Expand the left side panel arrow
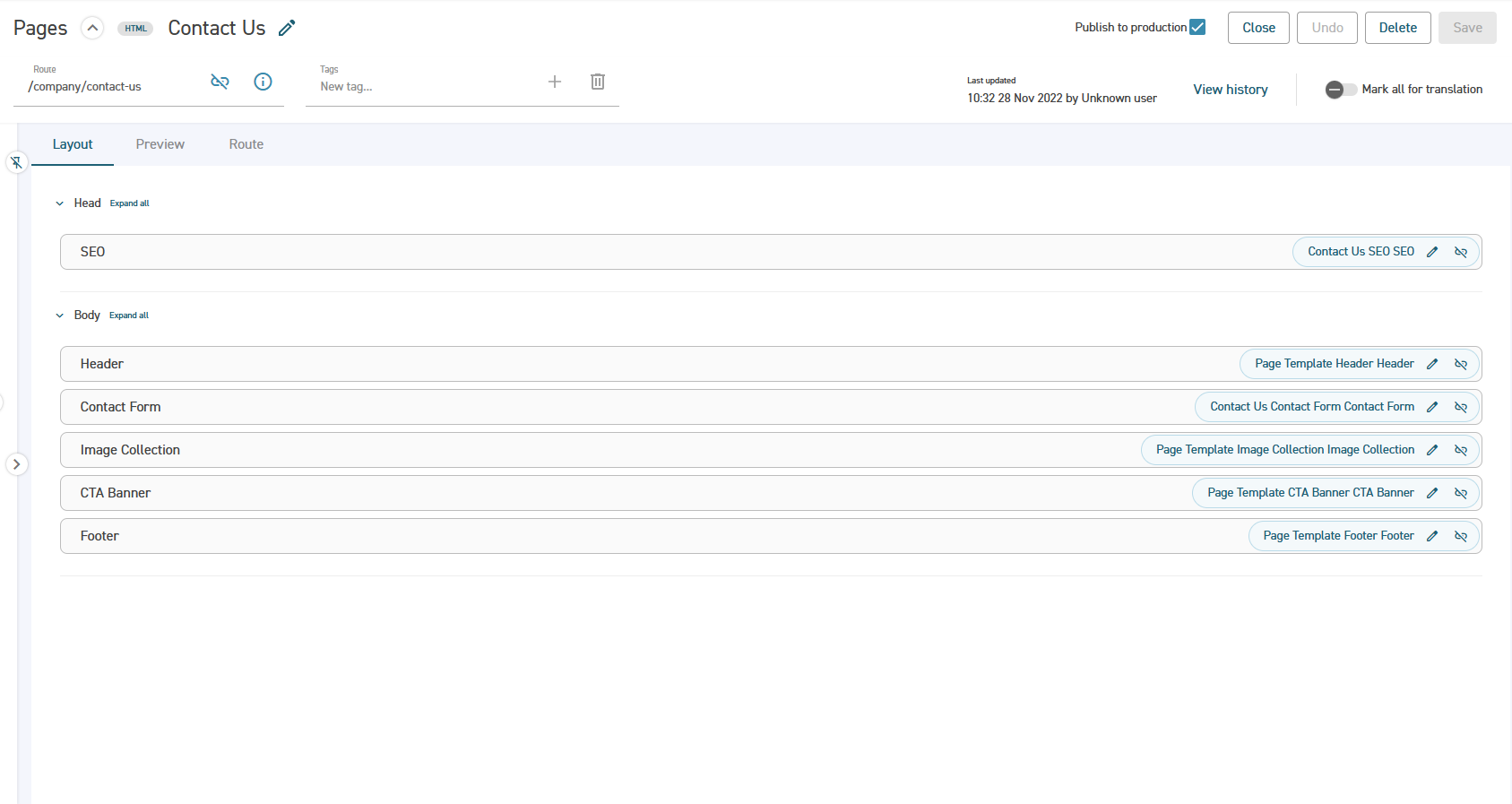 pos(16,464)
